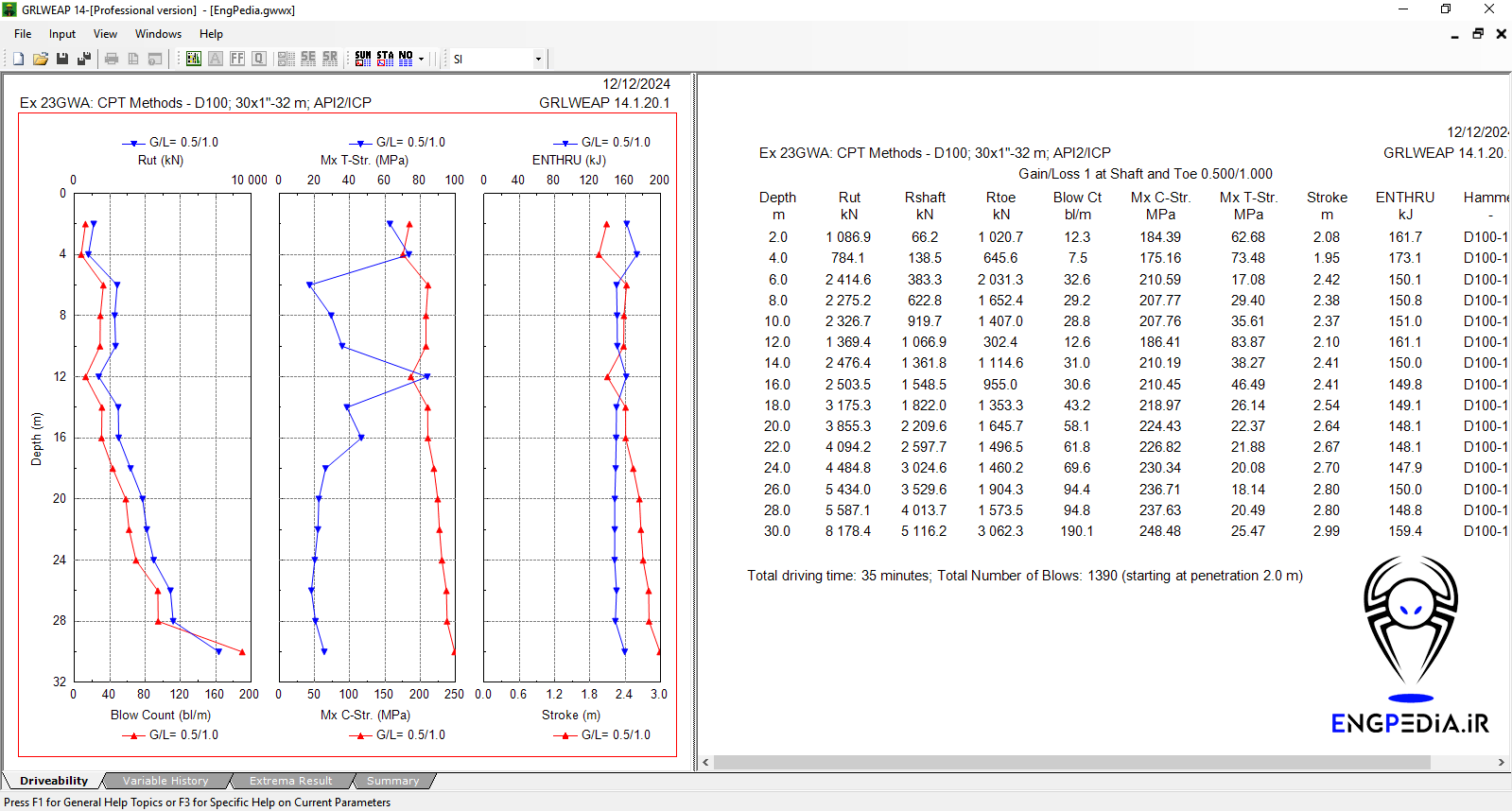Click the New document toolbar icon
The height and width of the screenshot is (811, 1512).
(18, 59)
